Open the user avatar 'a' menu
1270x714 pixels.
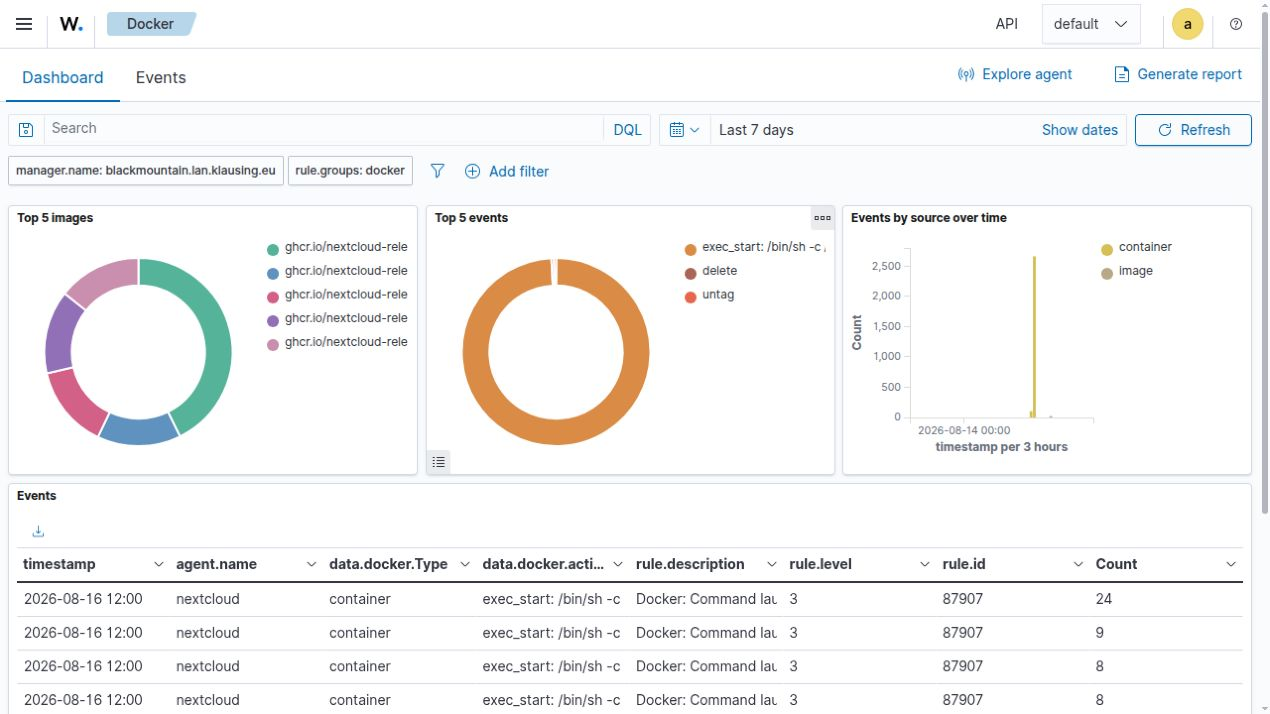tap(1187, 24)
